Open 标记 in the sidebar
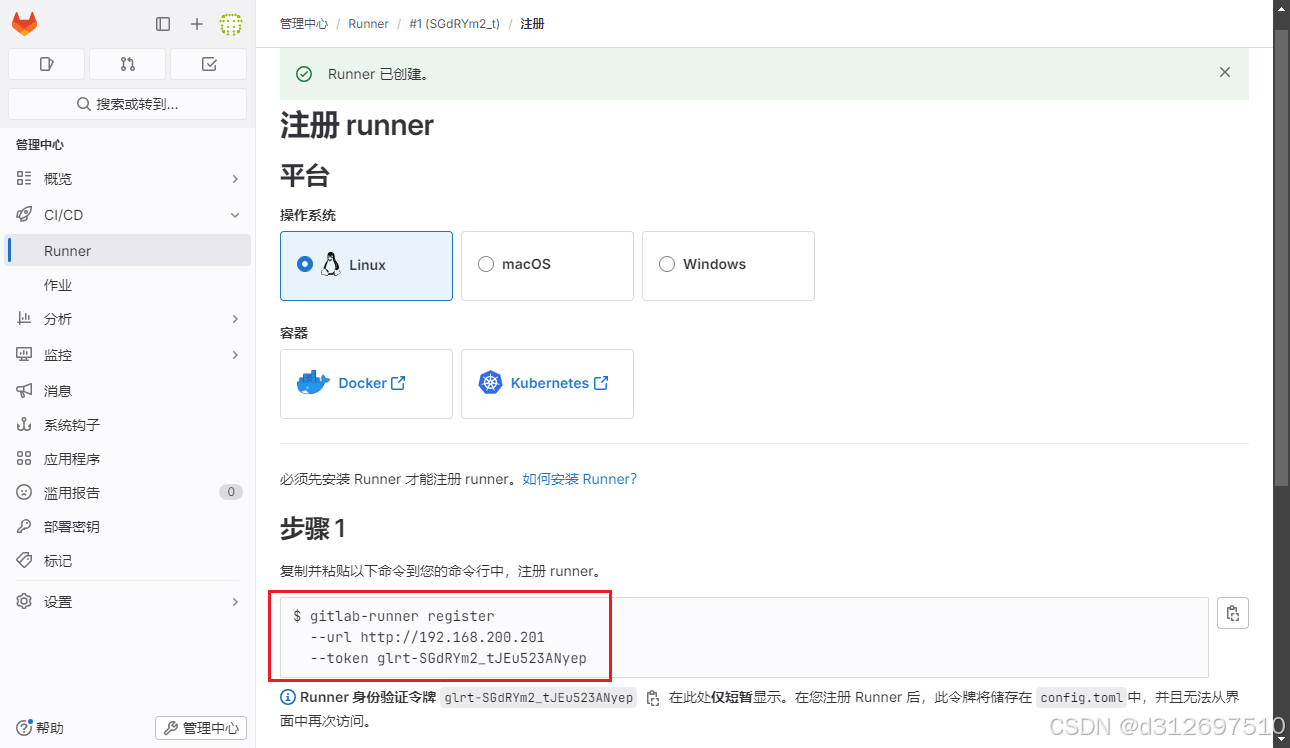This screenshot has width=1290, height=748. pyautogui.click(x=127, y=561)
